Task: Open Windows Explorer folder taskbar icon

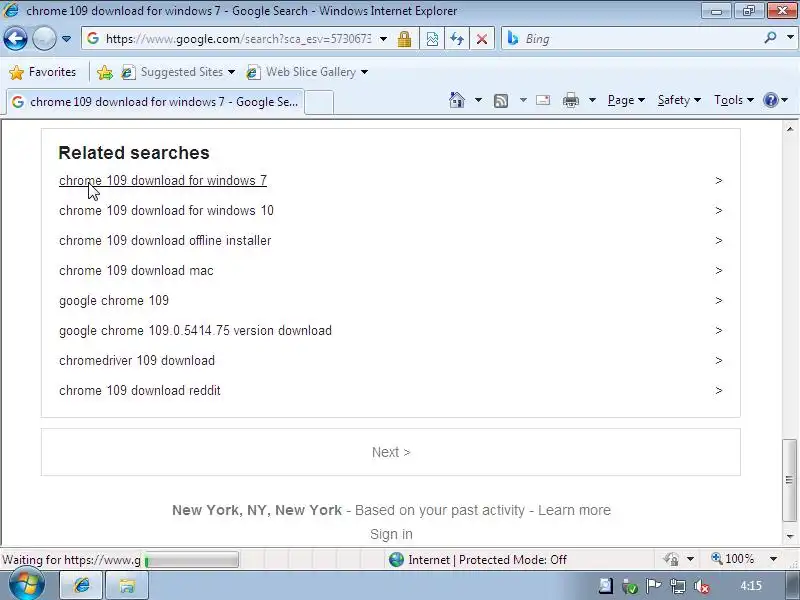Action: (127, 585)
